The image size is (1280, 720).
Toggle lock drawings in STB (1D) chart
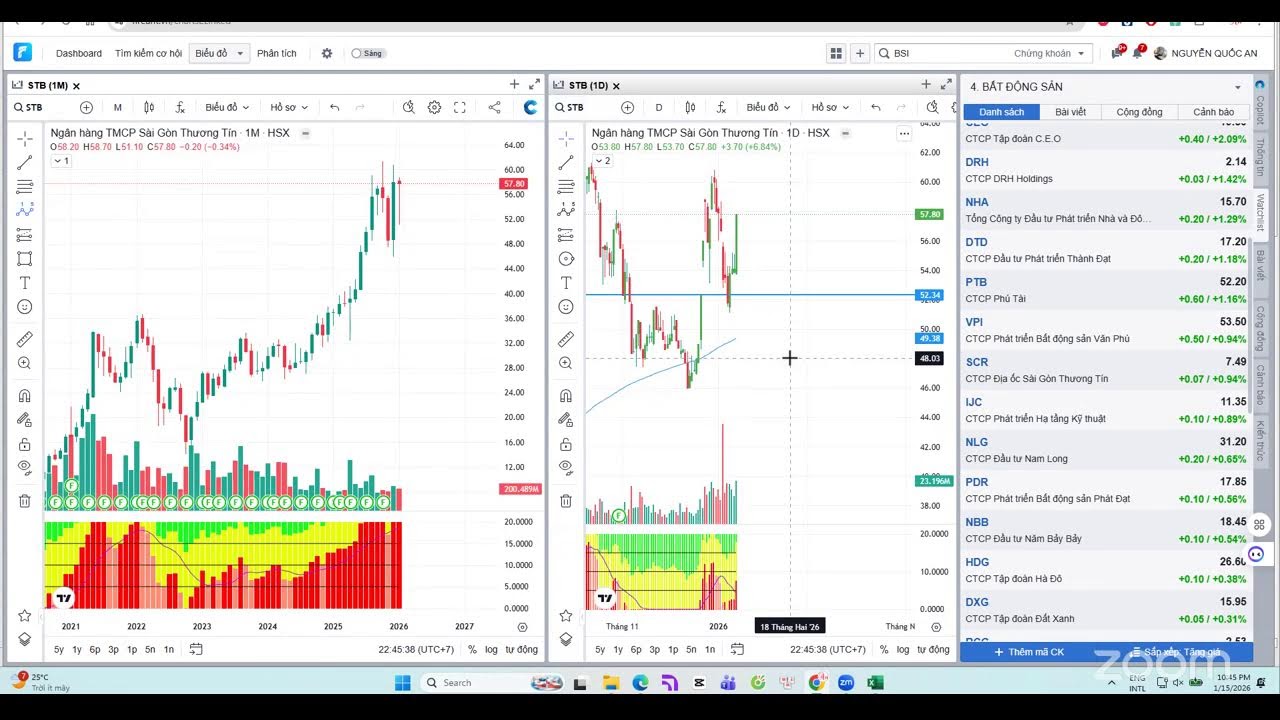[x=566, y=444]
